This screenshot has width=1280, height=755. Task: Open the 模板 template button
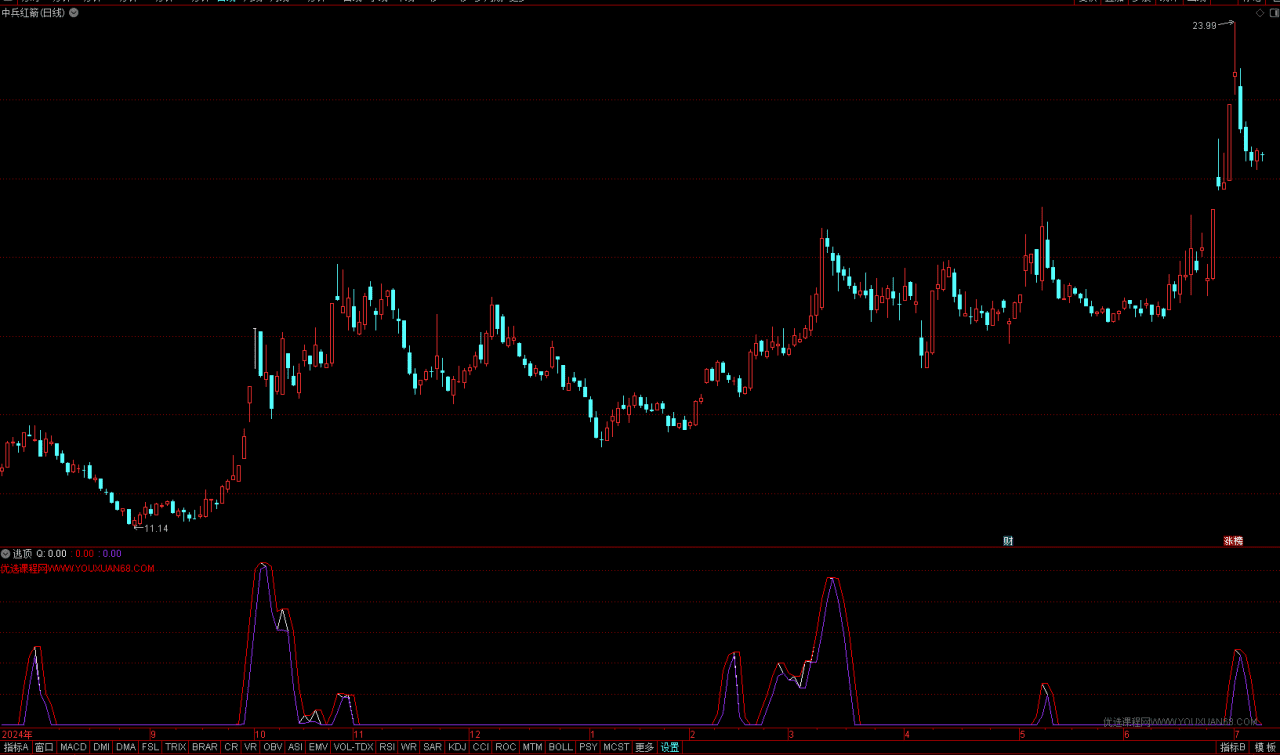[1265, 747]
